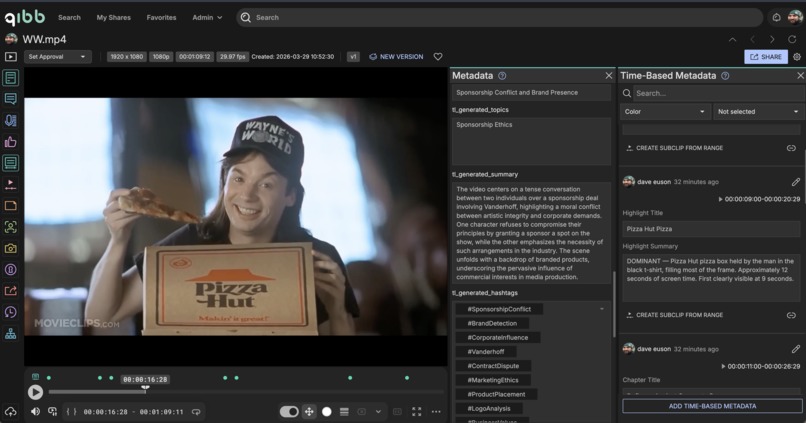Open the version history clock icon
Viewport: 806px width, 423px height.
point(10,312)
